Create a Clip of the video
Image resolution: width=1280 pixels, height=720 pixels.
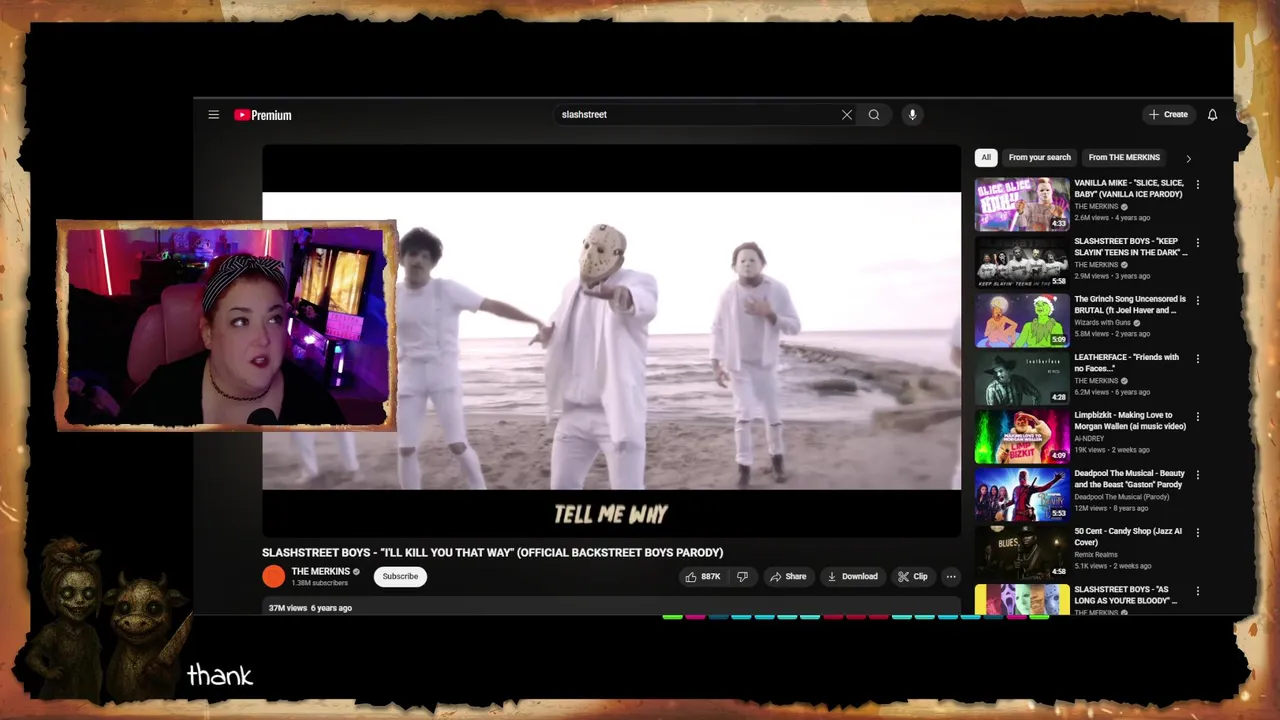pyautogui.click(x=913, y=577)
